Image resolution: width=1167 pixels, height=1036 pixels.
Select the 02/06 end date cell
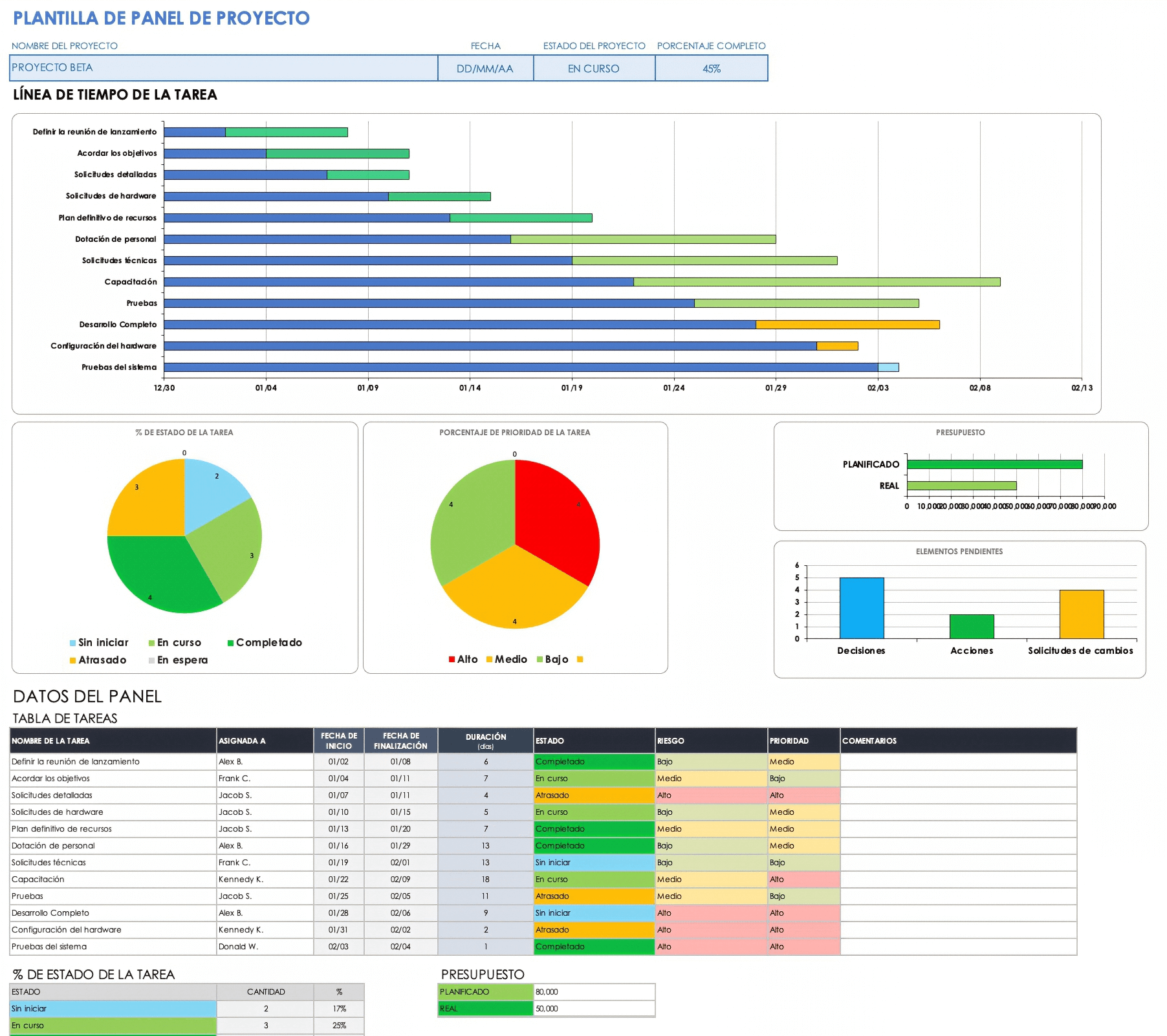401,913
